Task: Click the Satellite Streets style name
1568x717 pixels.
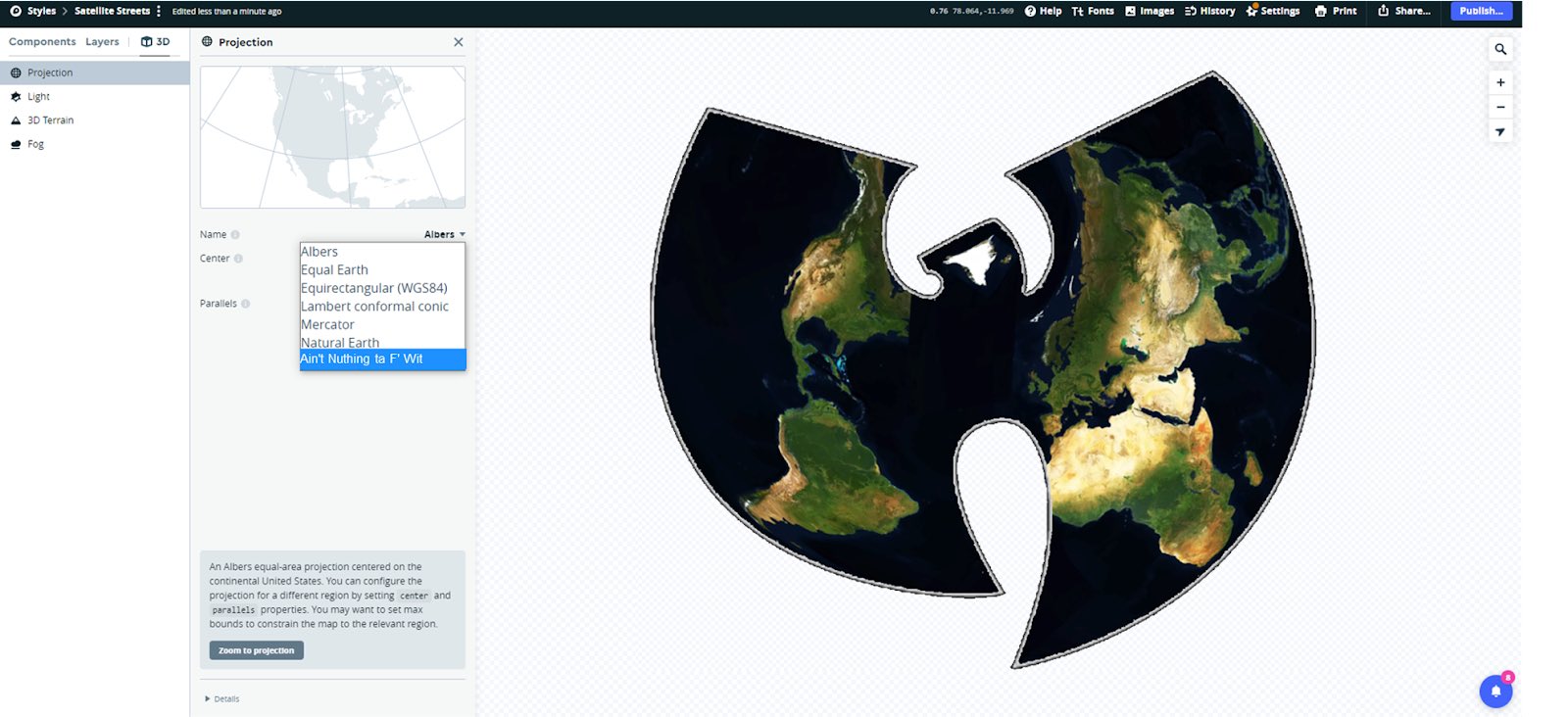Action: (x=112, y=11)
